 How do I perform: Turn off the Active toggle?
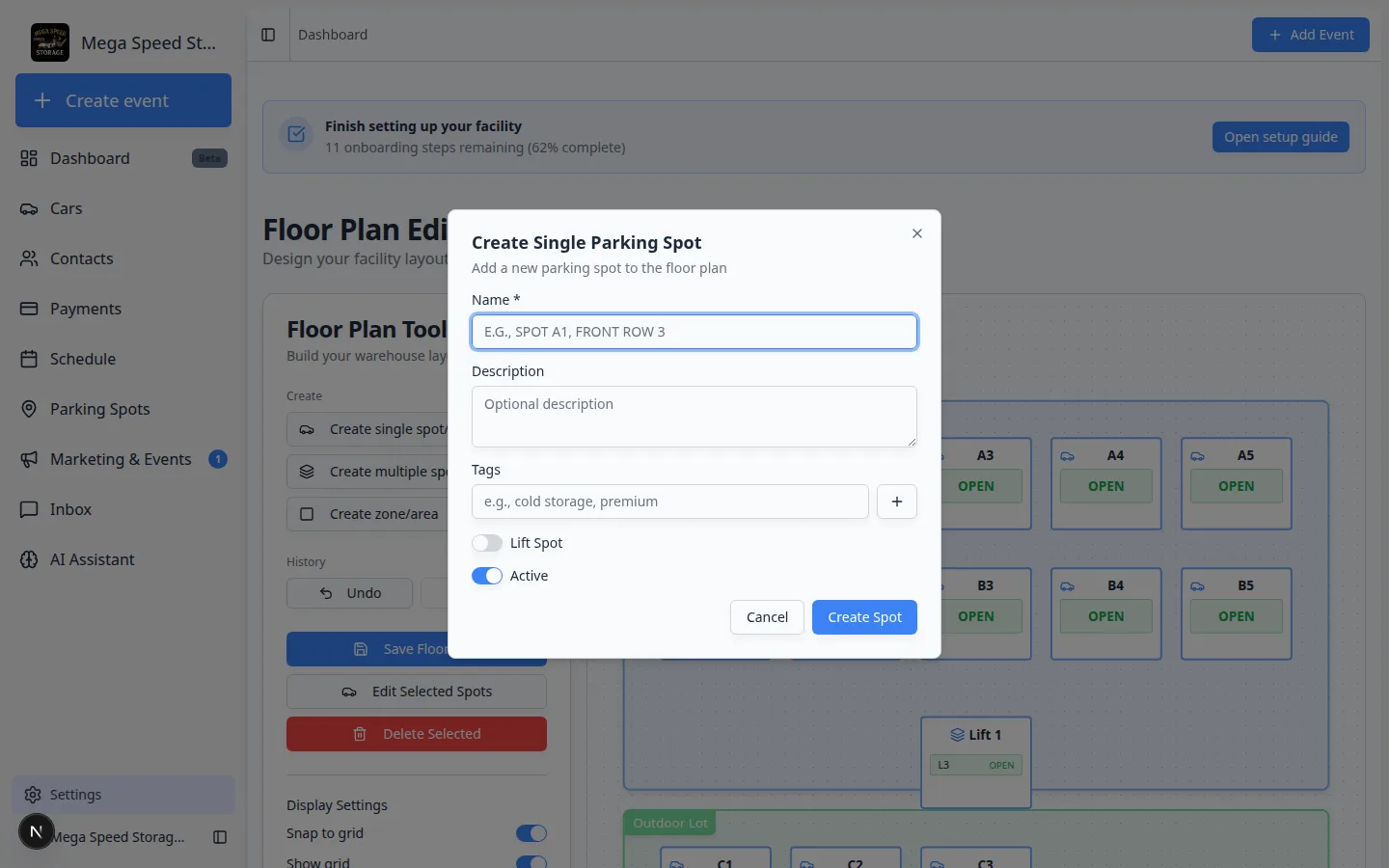487,576
